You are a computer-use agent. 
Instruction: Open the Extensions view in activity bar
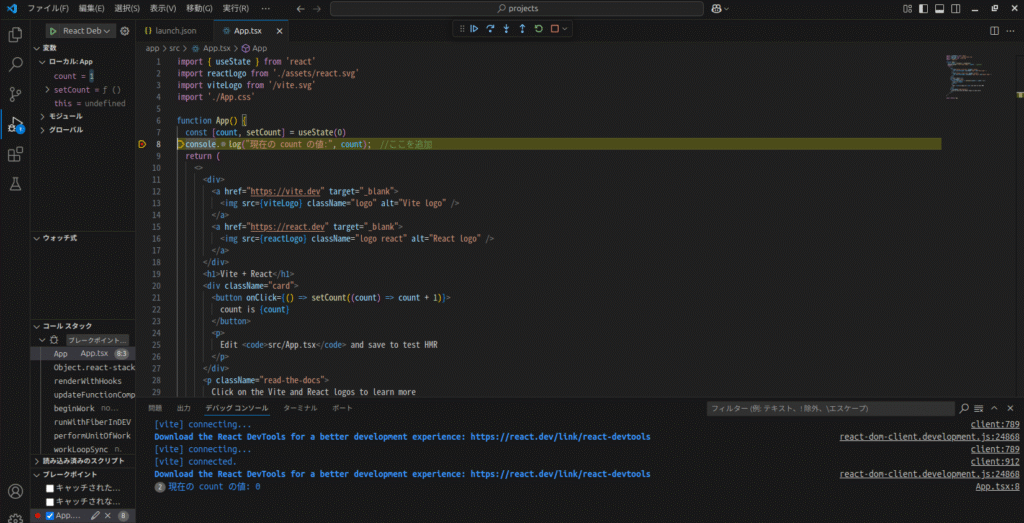15,154
